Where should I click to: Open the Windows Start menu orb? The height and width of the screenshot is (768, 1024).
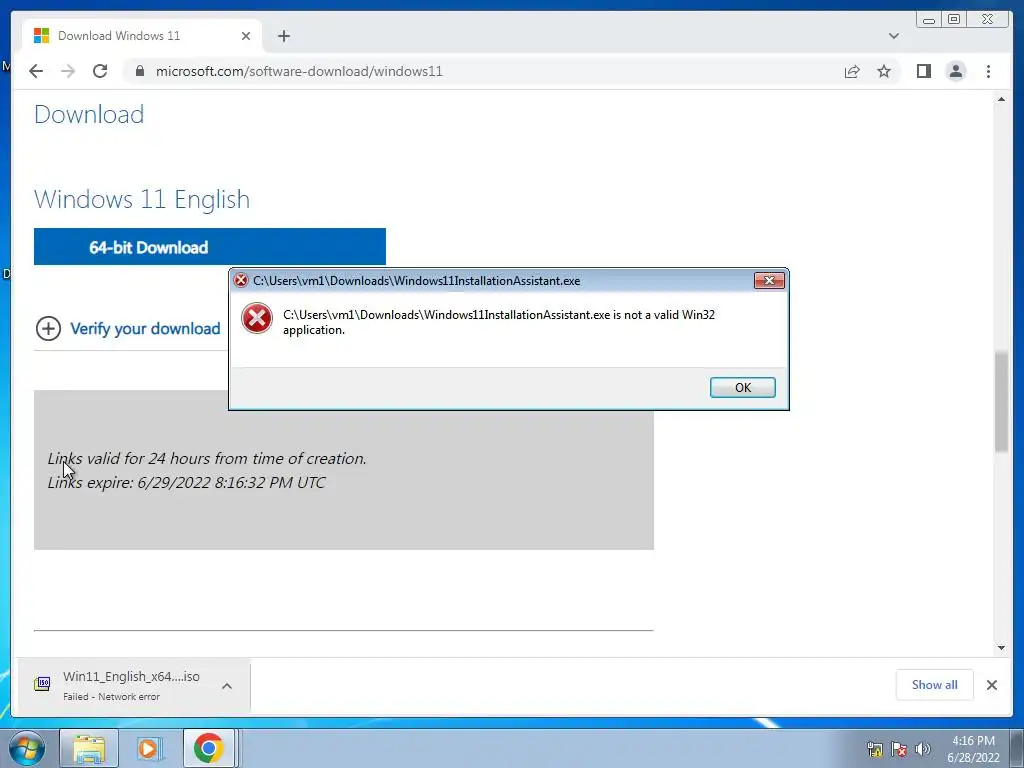[26, 748]
